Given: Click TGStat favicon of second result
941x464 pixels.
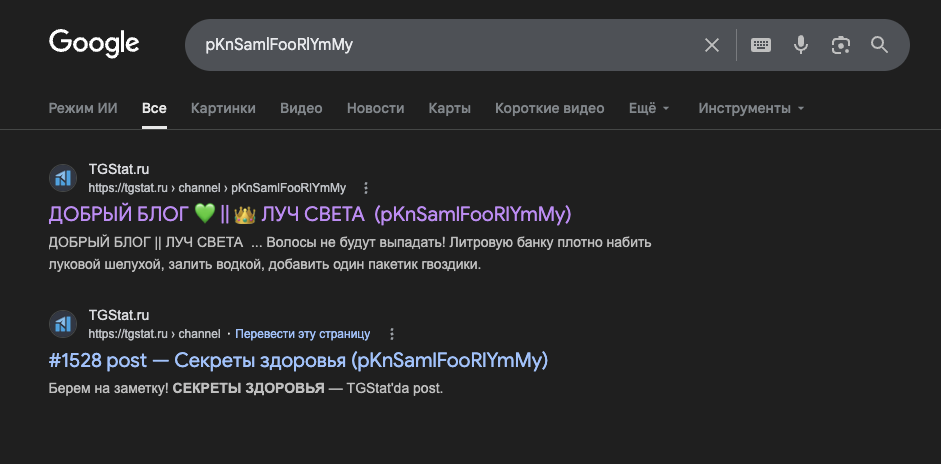Looking at the screenshot, I should (63, 324).
